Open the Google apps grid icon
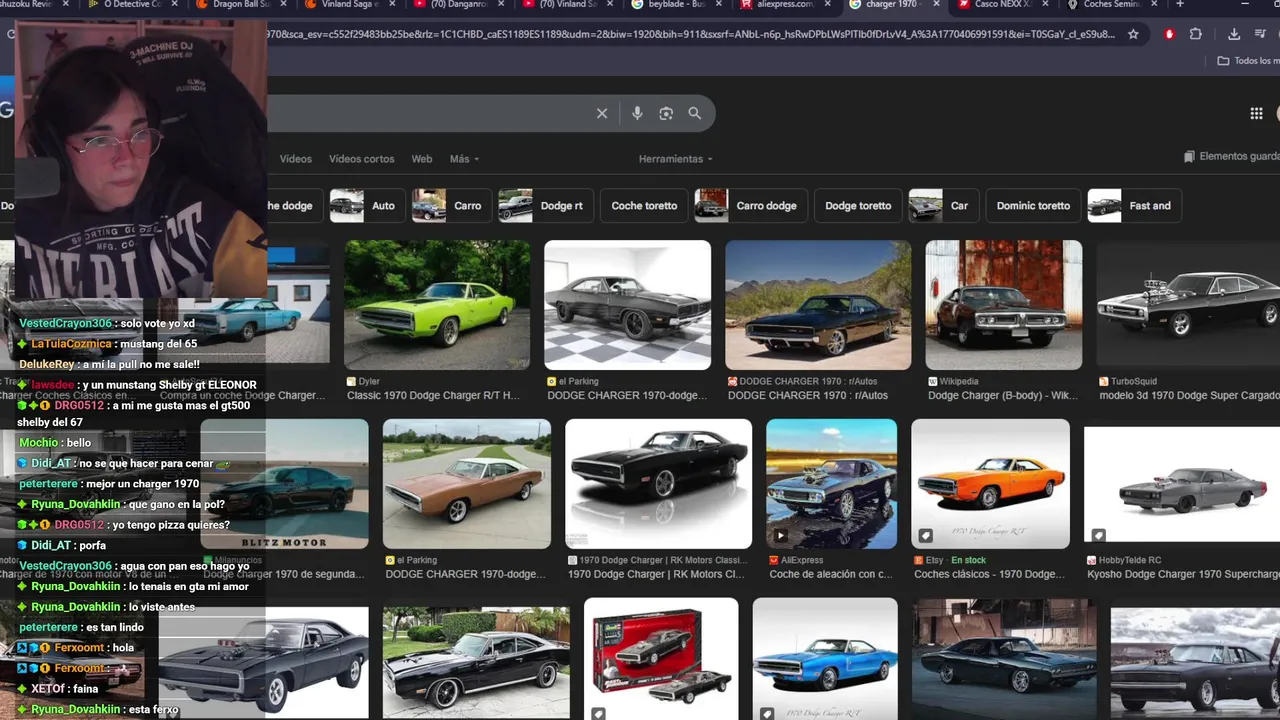Screen dimensions: 1280x720 tap(1256, 114)
